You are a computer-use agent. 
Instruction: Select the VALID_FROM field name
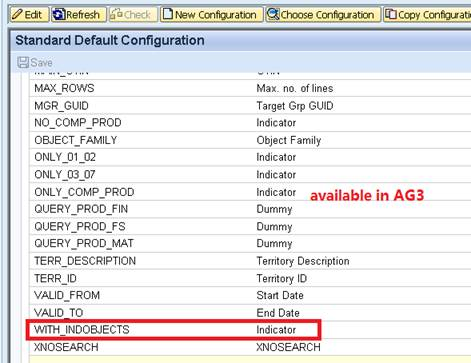click(67, 295)
